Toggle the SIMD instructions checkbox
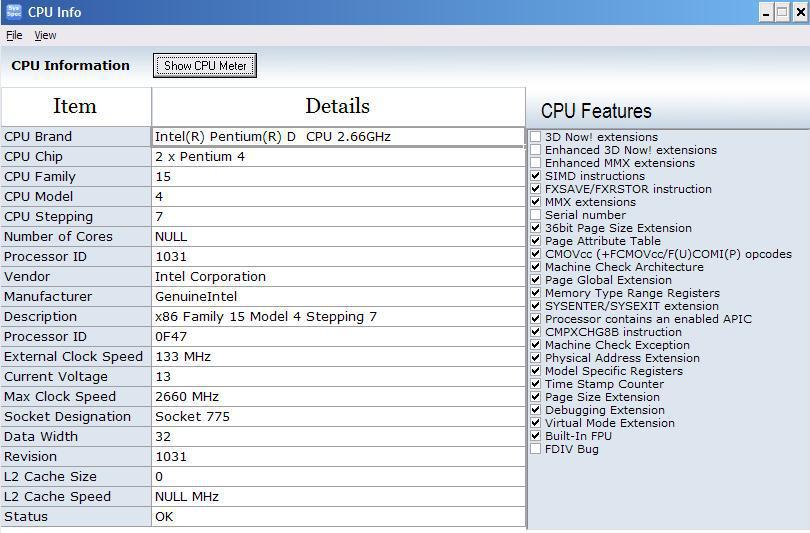 [x=536, y=176]
